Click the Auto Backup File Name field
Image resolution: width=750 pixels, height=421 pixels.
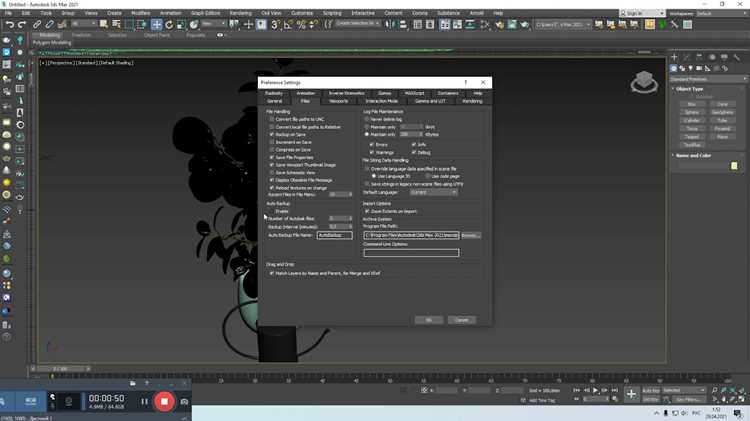334,235
